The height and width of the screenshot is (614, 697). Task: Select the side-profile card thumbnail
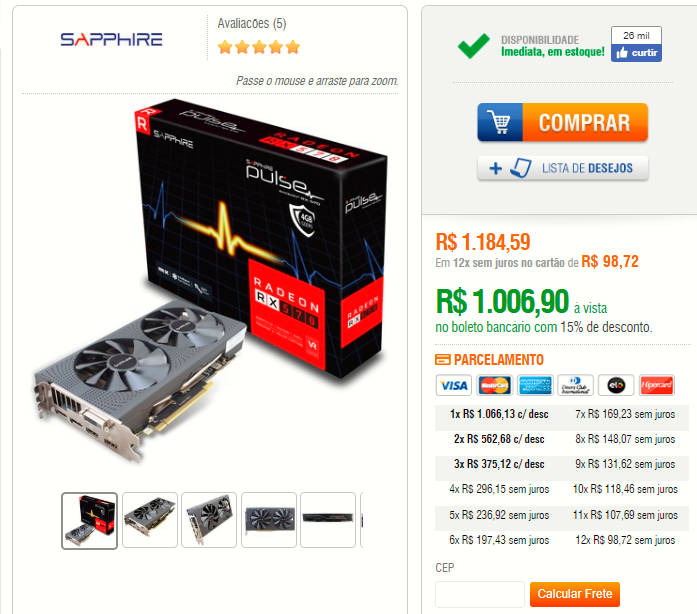[328, 520]
